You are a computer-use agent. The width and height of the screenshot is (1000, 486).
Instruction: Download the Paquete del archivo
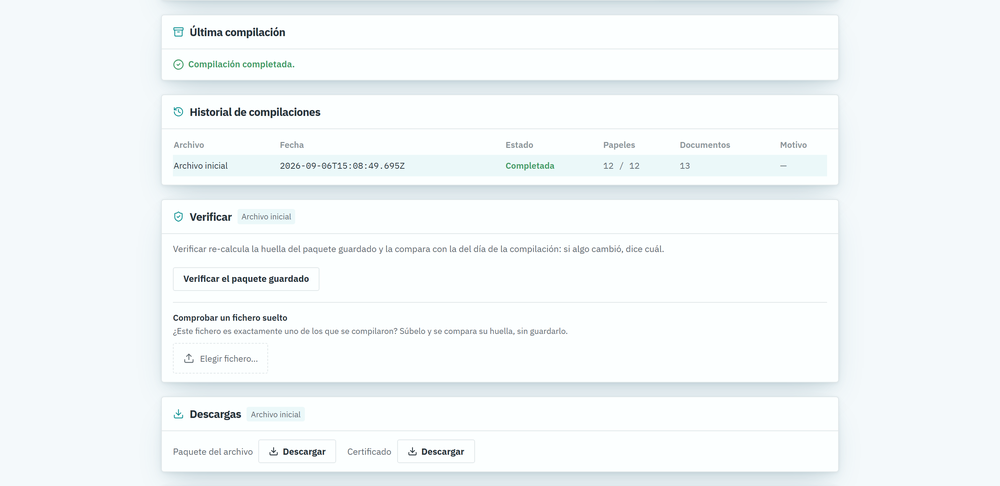click(297, 452)
